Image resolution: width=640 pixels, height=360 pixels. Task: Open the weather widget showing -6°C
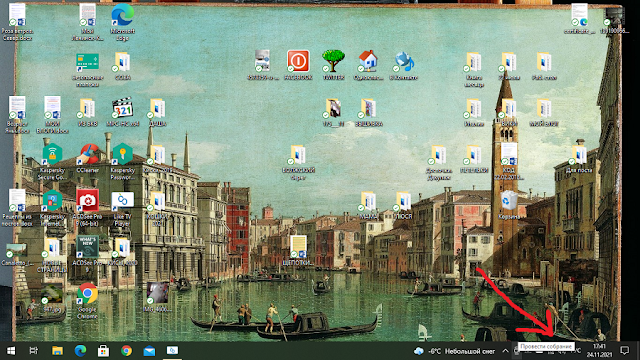pos(454,351)
